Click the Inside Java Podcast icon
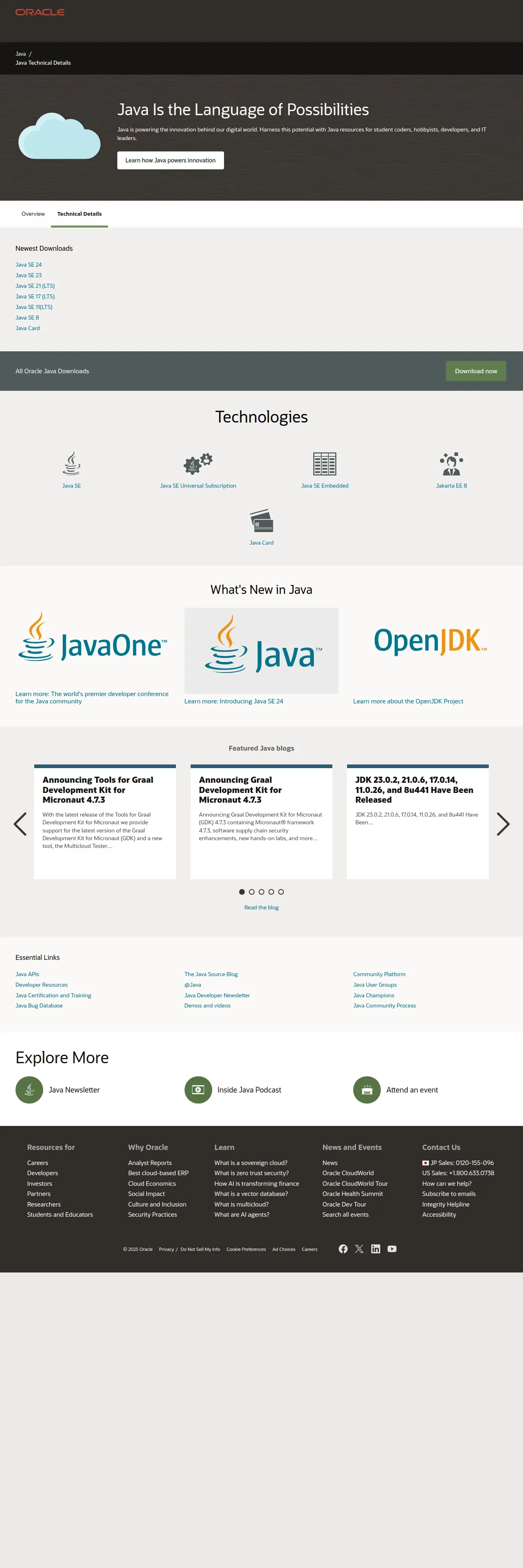Viewport: 523px width, 1568px height. click(198, 1090)
